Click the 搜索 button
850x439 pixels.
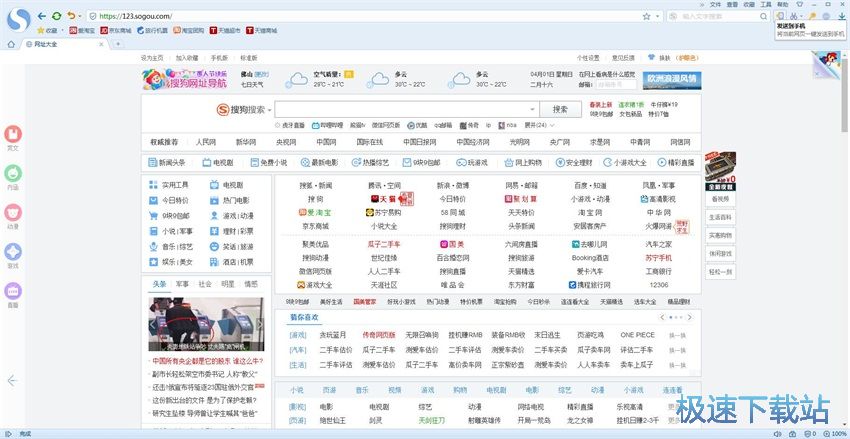click(x=560, y=109)
